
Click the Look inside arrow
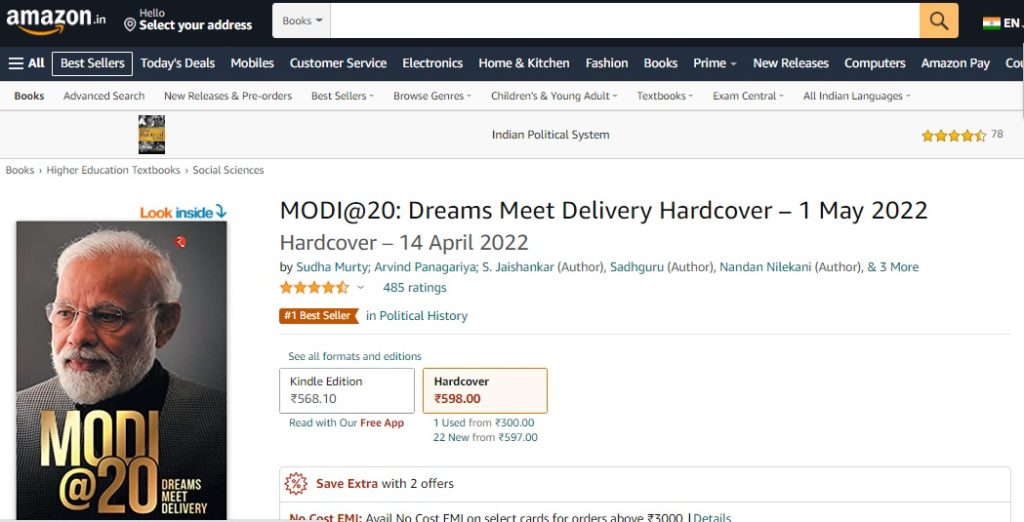pos(221,211)
